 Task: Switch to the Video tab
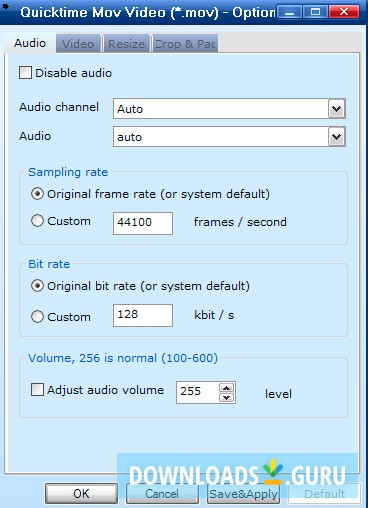tap(78, 44)
